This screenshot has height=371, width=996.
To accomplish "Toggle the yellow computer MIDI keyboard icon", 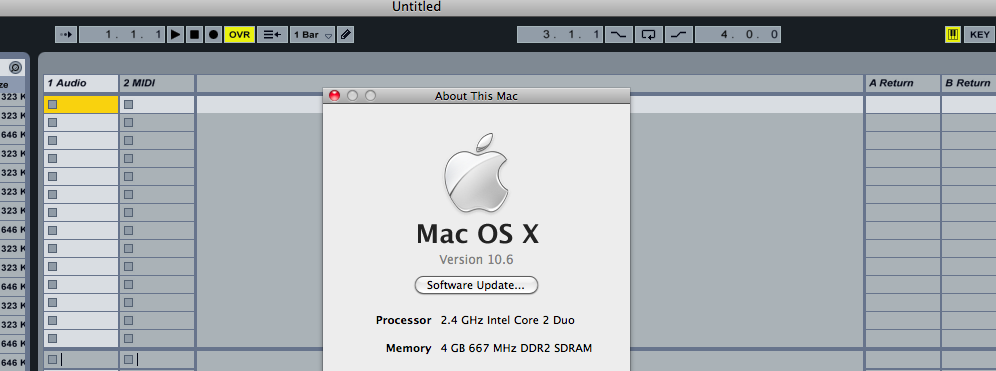I will [952, 34].
